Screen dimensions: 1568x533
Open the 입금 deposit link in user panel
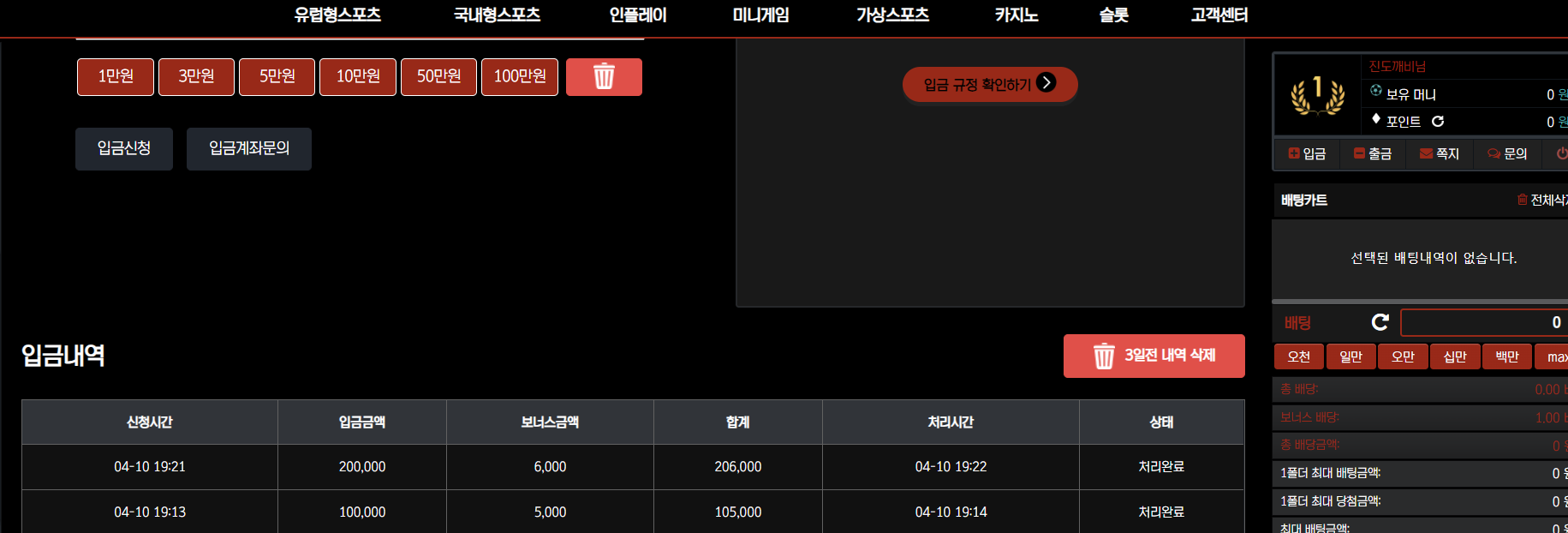click(x=1307, y=153)
